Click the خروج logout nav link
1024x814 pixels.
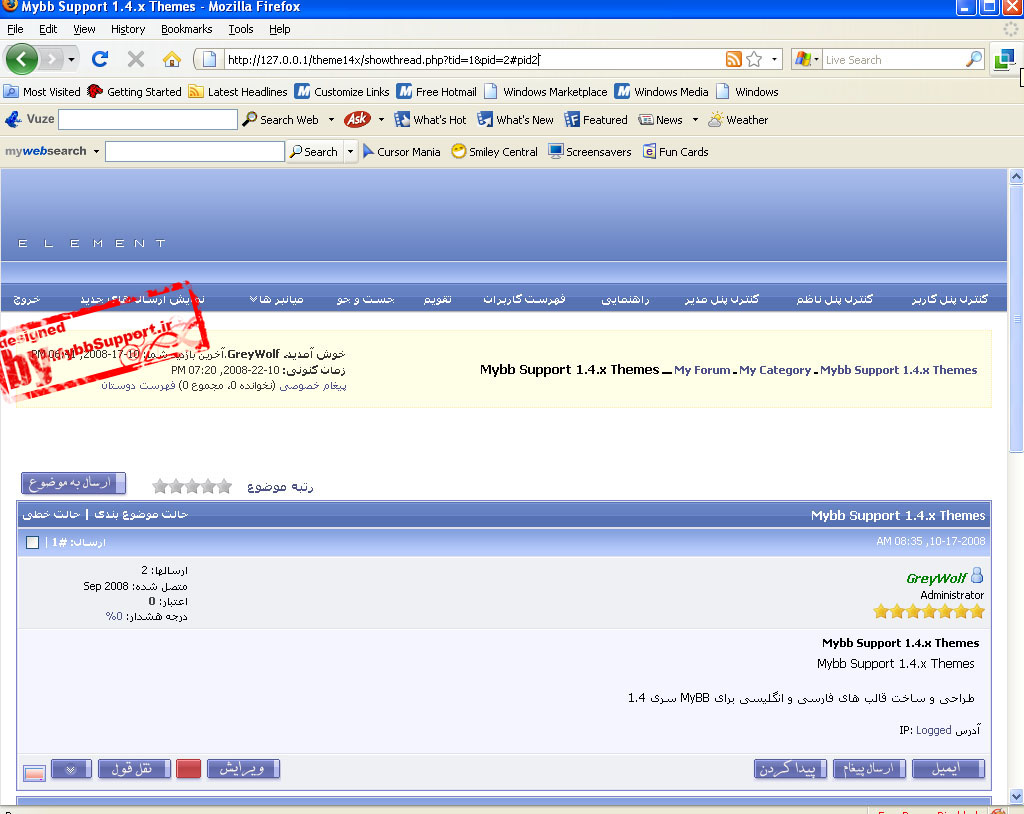(27, 299)
